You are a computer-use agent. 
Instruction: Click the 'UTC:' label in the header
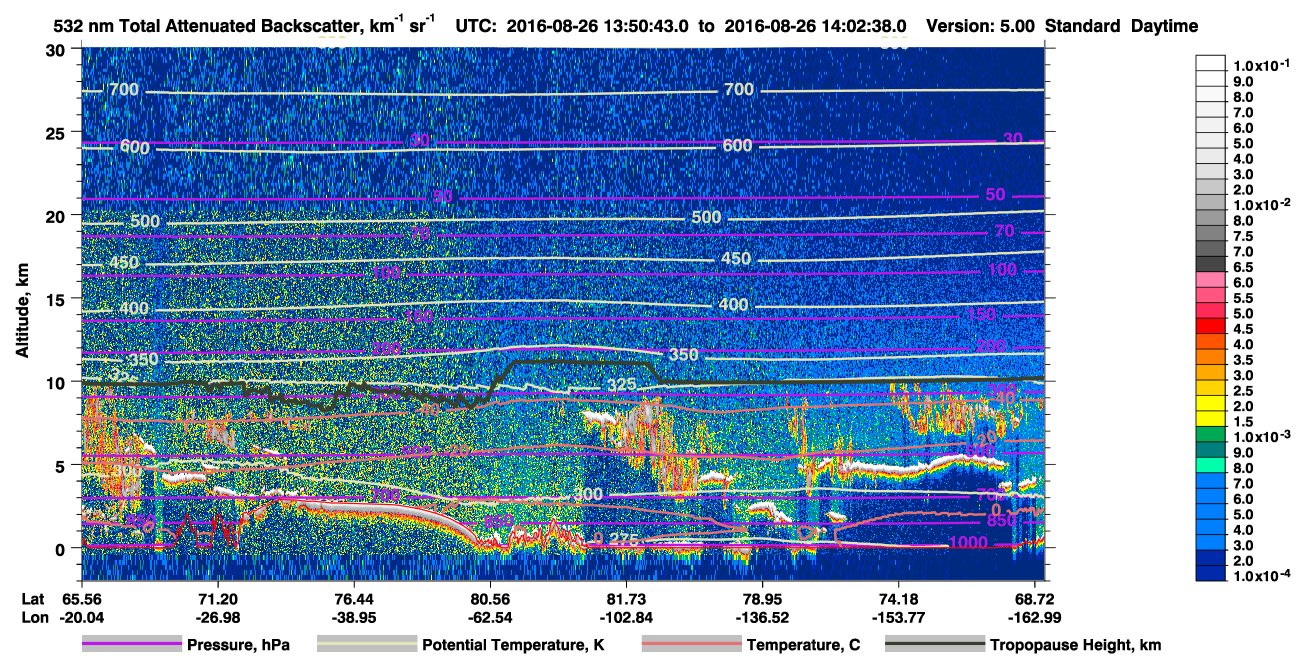476,26
